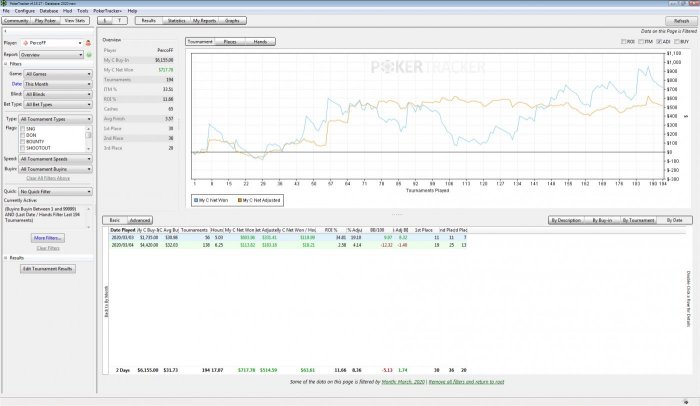Image resolution: width=700 pixels, height=406 pixels.
Task: Click the red icon beside the Player field
Action: (88, 44)
